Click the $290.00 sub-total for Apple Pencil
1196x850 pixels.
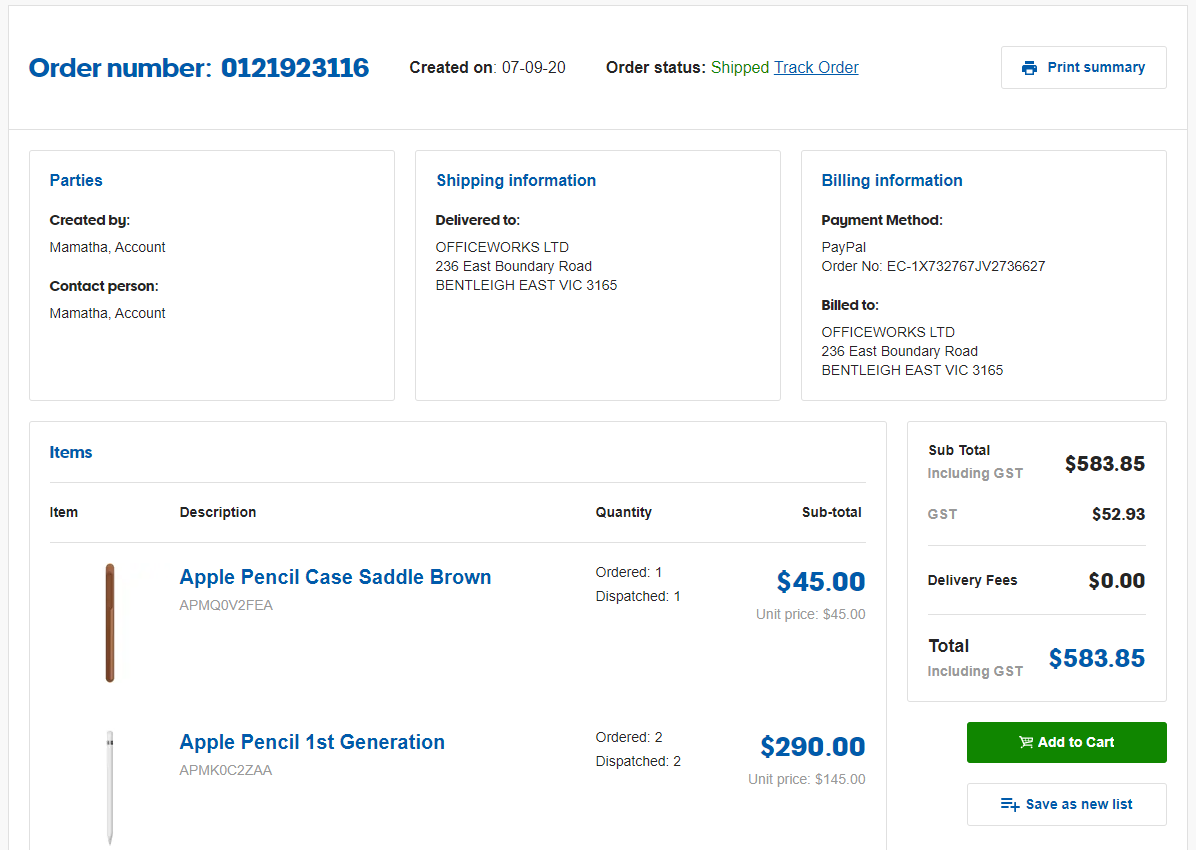click(812, 746)
